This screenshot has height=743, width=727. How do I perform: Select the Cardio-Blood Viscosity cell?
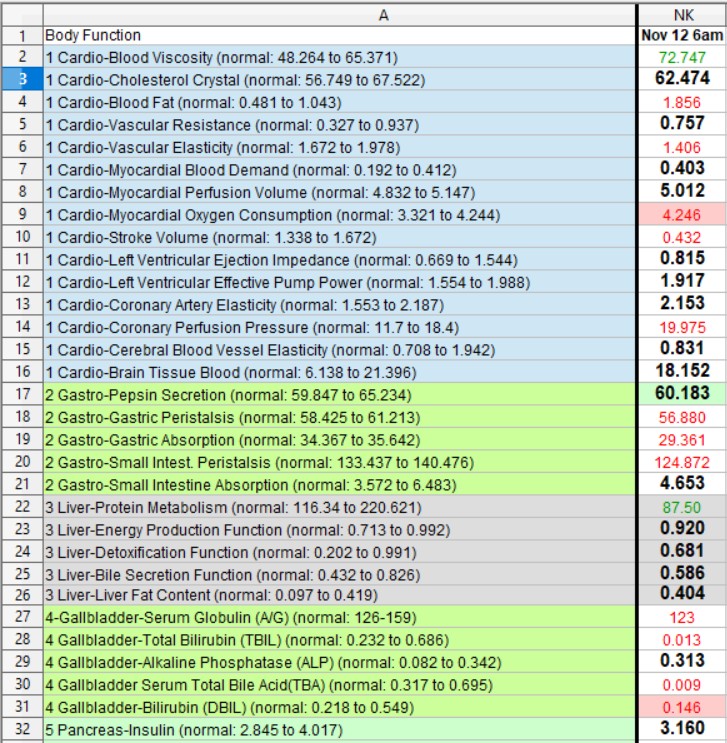click(x=340, y=58)
